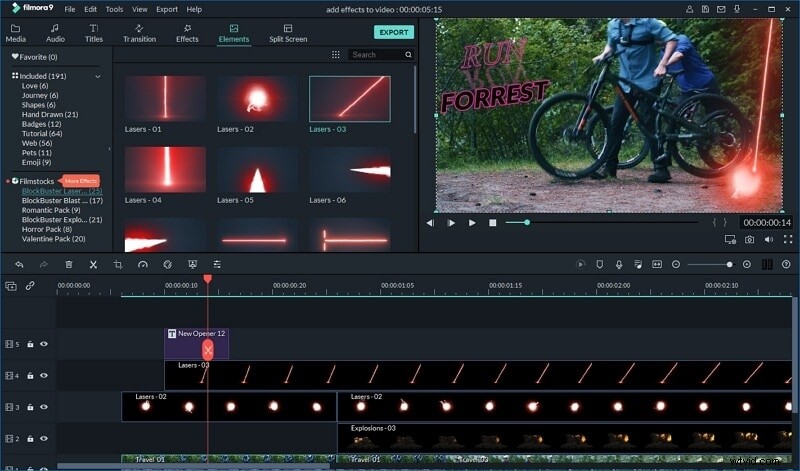
Task: Open the Help menu
Action: pyautogui.click(x=194, y=9)
